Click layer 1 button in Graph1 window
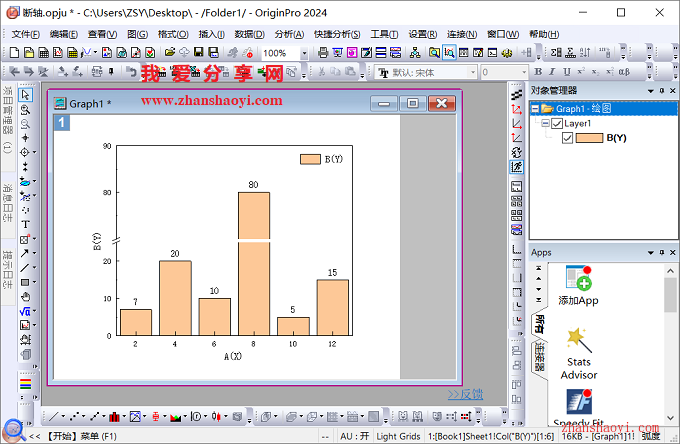680x444 pixels. click(62, 123)
